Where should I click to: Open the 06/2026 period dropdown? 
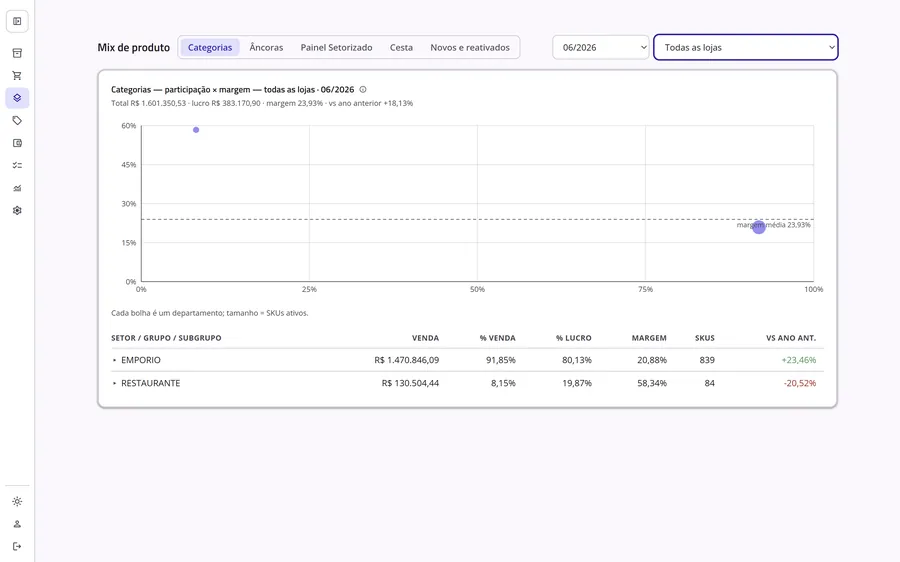601,48
